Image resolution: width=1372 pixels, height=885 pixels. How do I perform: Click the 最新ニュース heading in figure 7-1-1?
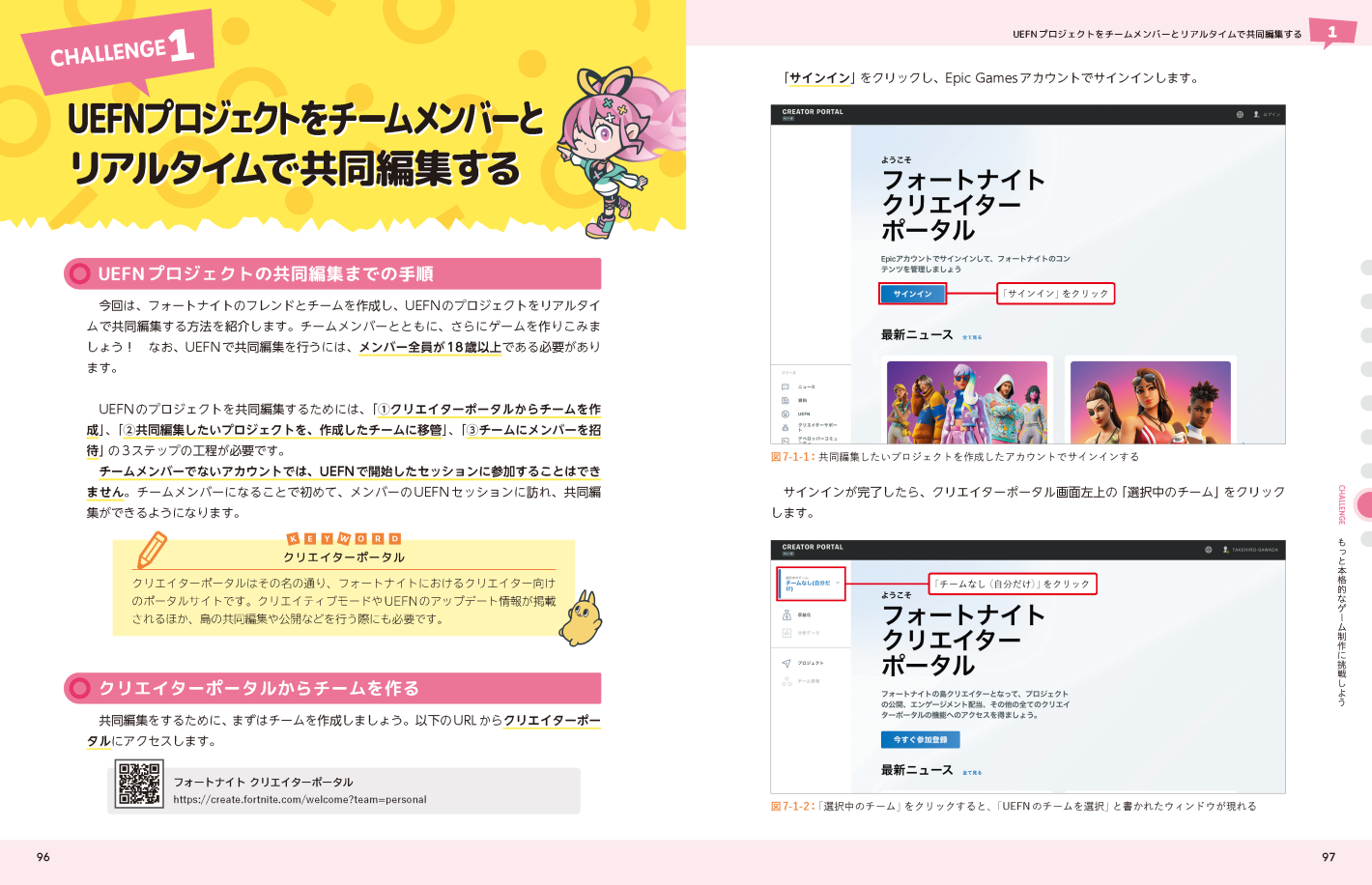pyautogui.click(x=917, y=335)
